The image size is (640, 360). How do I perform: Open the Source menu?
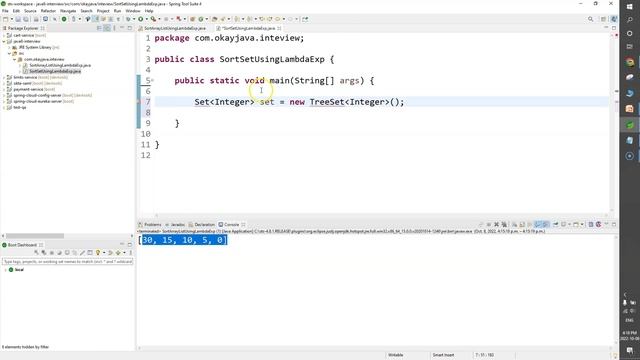click(30, 11)
